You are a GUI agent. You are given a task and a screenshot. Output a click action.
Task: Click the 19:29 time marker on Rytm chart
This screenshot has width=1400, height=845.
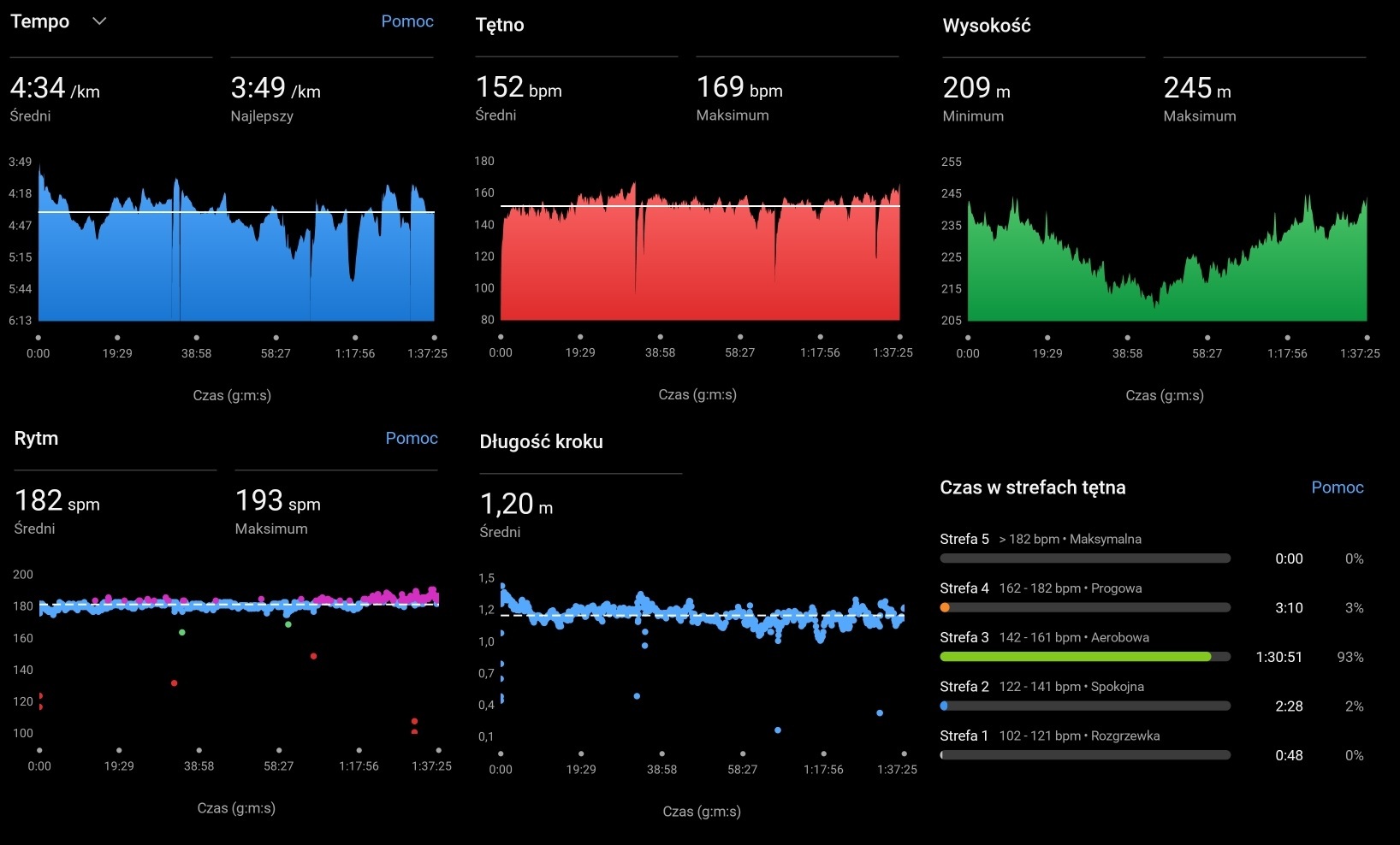(119, 766)
